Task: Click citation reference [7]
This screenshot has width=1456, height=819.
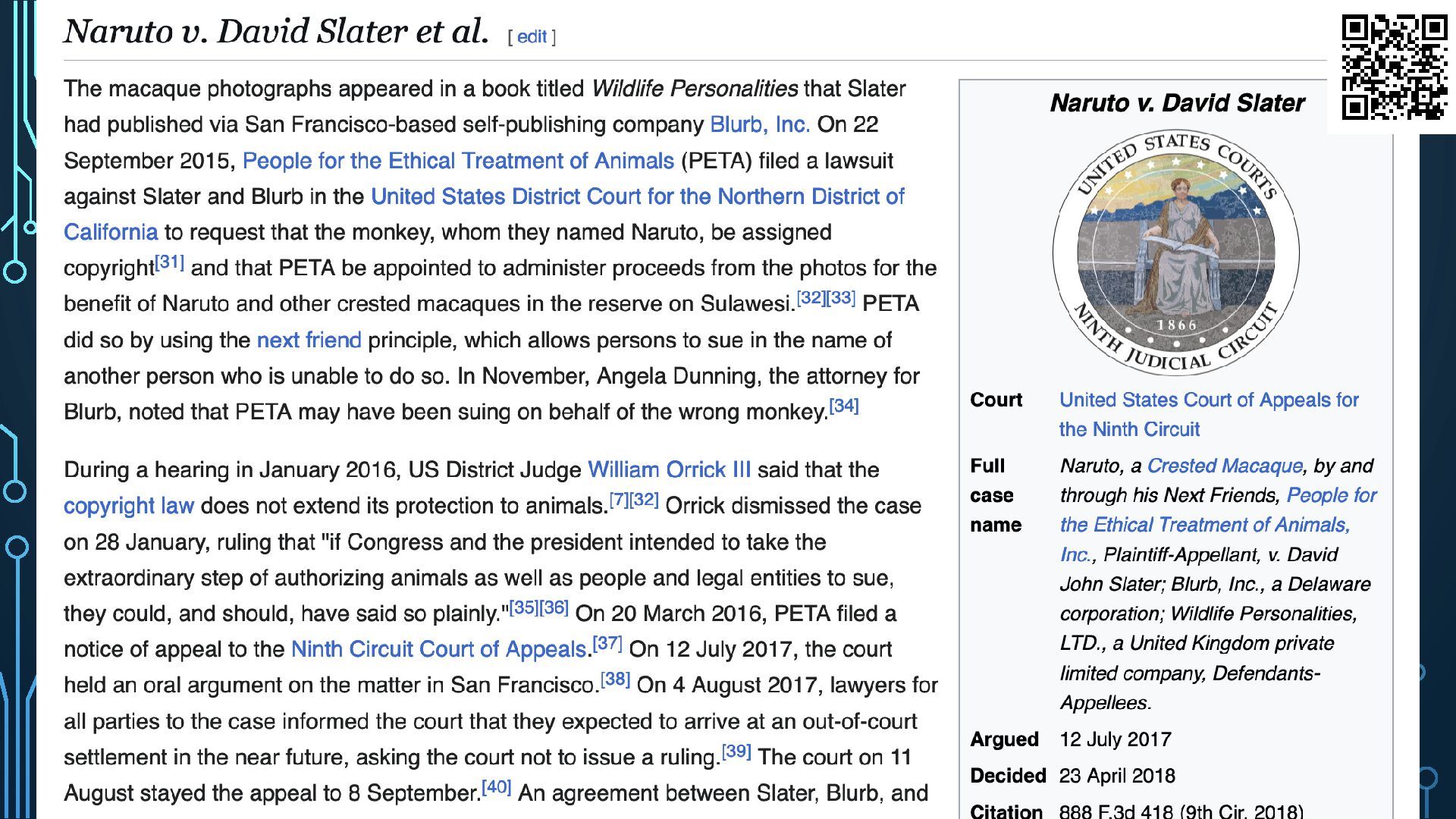Action: 619,500
